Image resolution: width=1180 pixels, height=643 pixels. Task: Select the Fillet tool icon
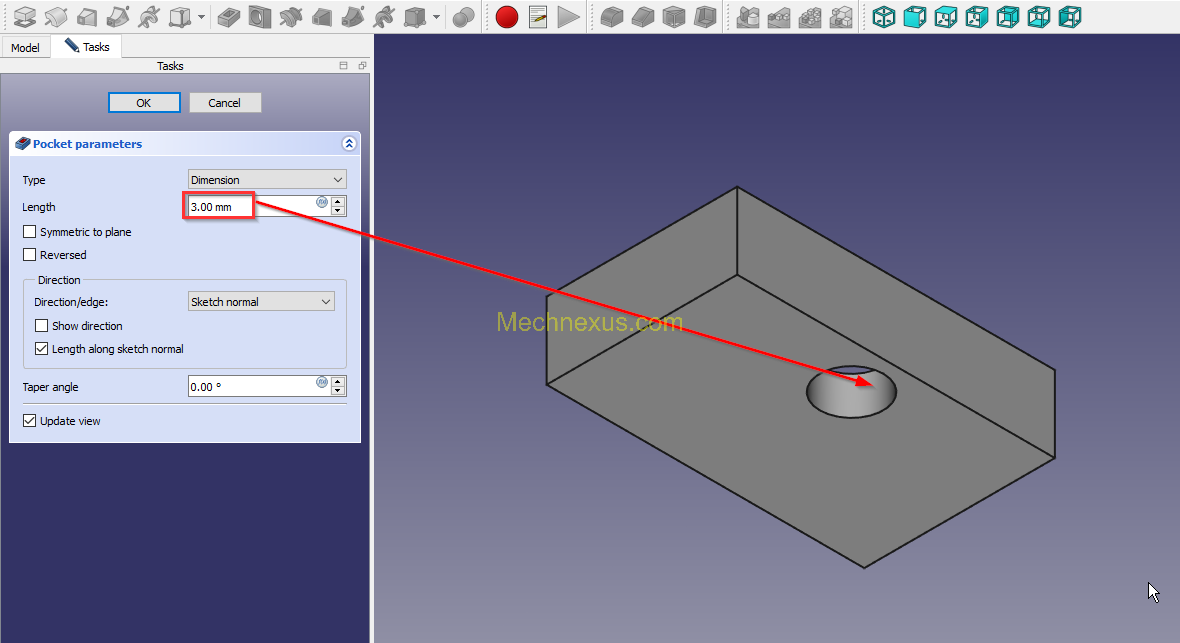pyautogui.click(x=612, y=17)
